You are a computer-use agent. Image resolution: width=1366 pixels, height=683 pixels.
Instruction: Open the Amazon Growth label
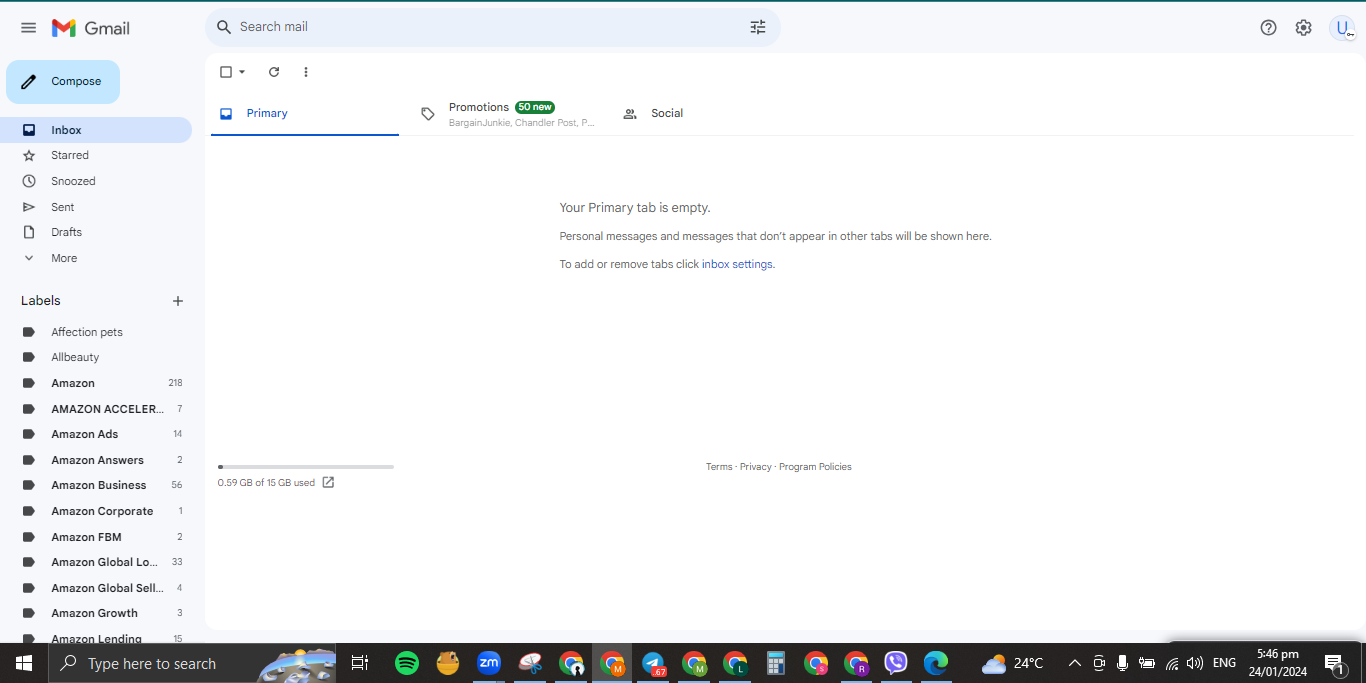(96, 613)
